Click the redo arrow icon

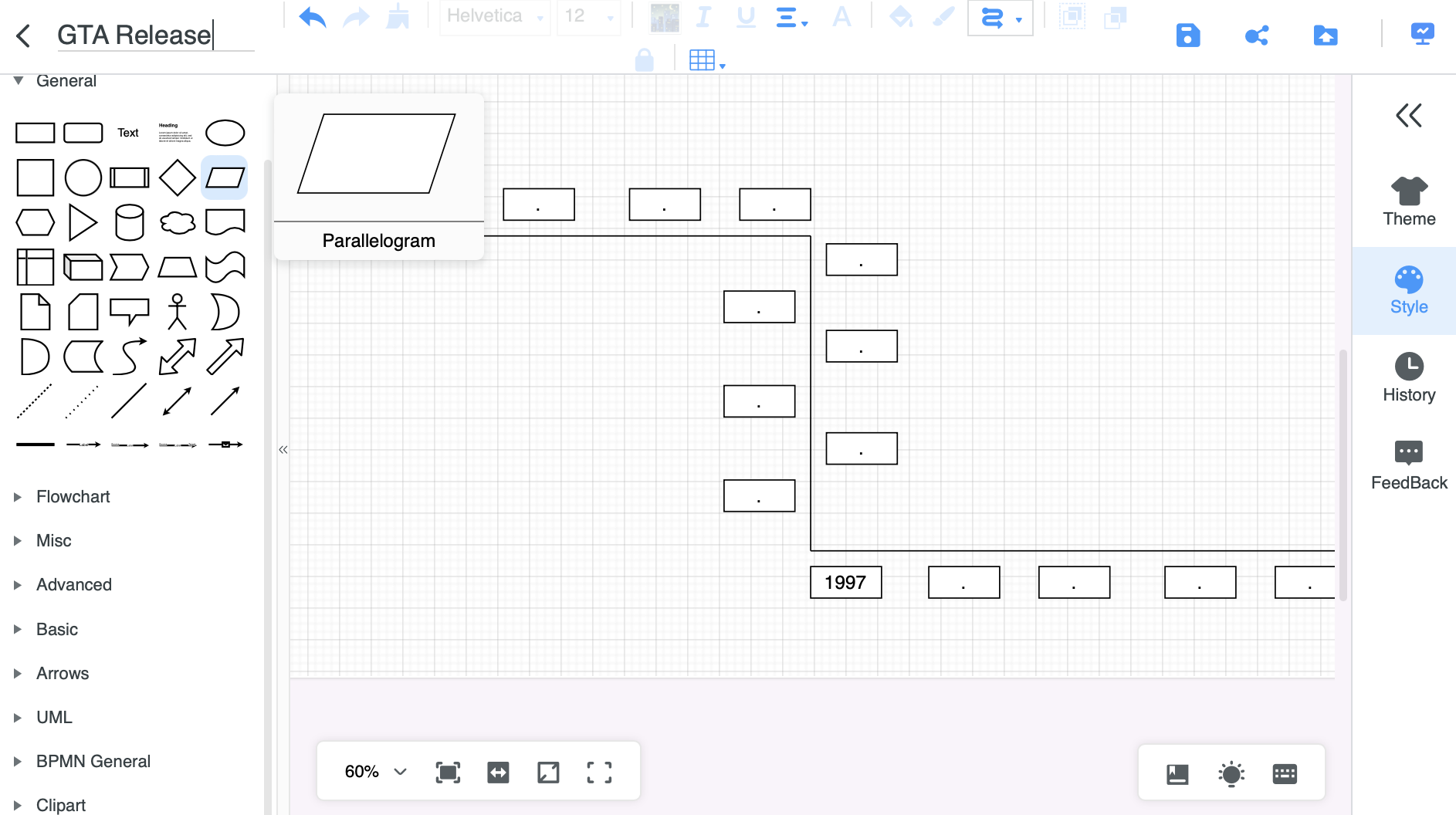[356, 16]
